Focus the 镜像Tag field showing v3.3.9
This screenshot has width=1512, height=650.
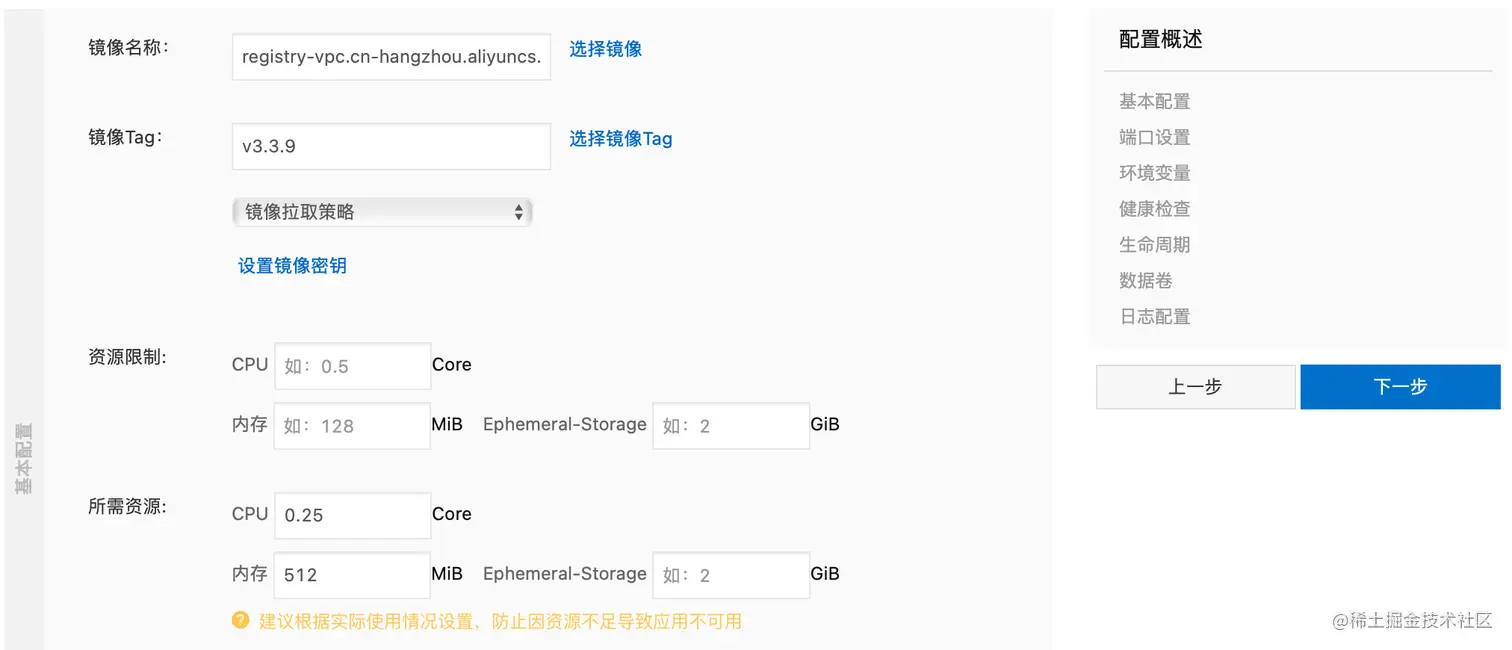point(391,146)
